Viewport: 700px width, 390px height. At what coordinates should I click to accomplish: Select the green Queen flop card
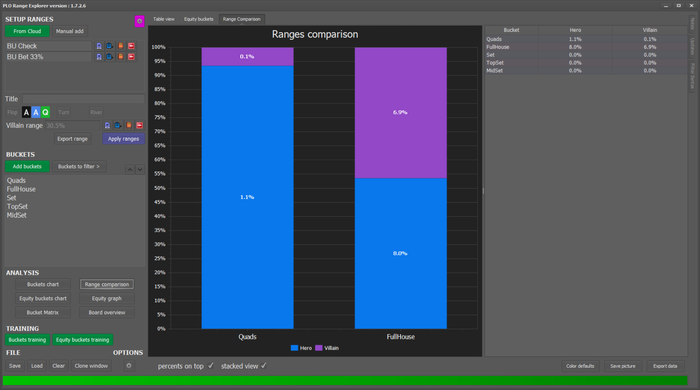tap(45, 112)
